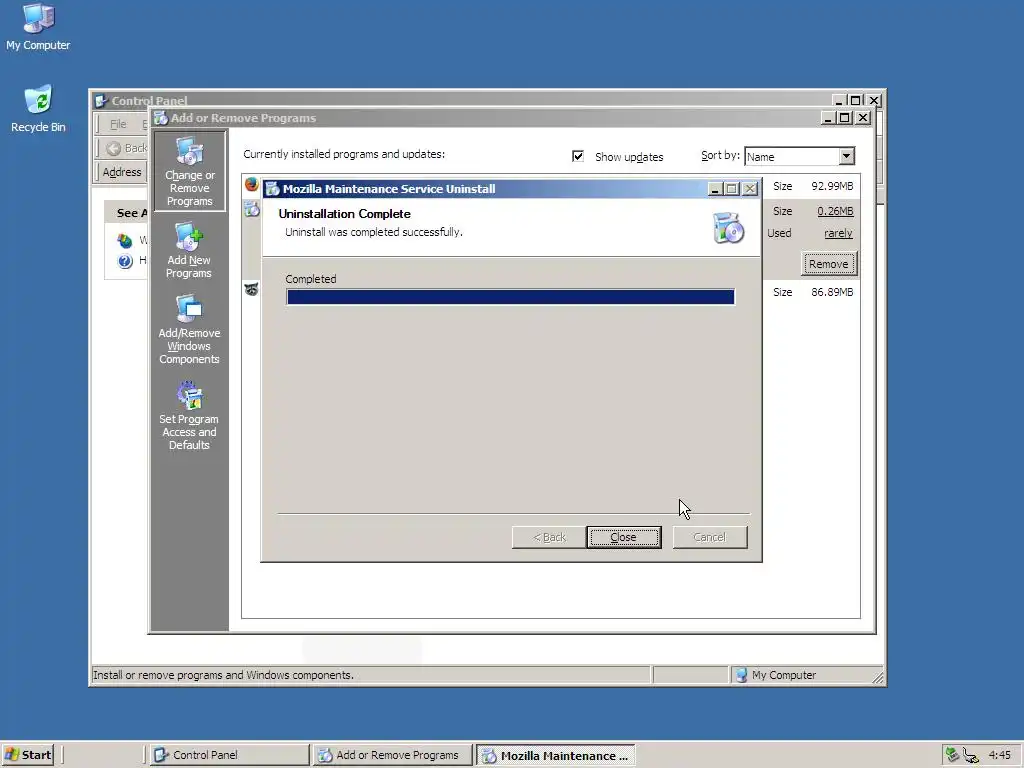Click the Start button
Screen dimensions: 1024x768
pyautogui.click(x=27, y=755)
